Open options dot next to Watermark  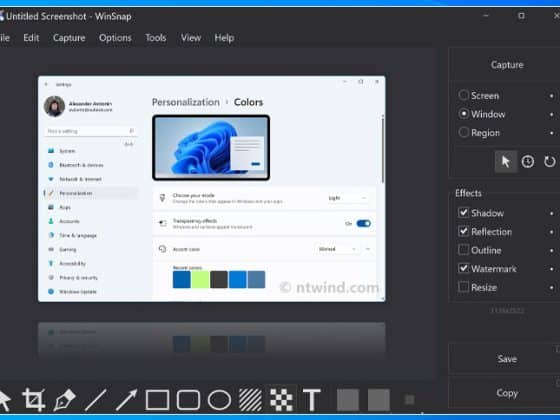coord(551,269)
